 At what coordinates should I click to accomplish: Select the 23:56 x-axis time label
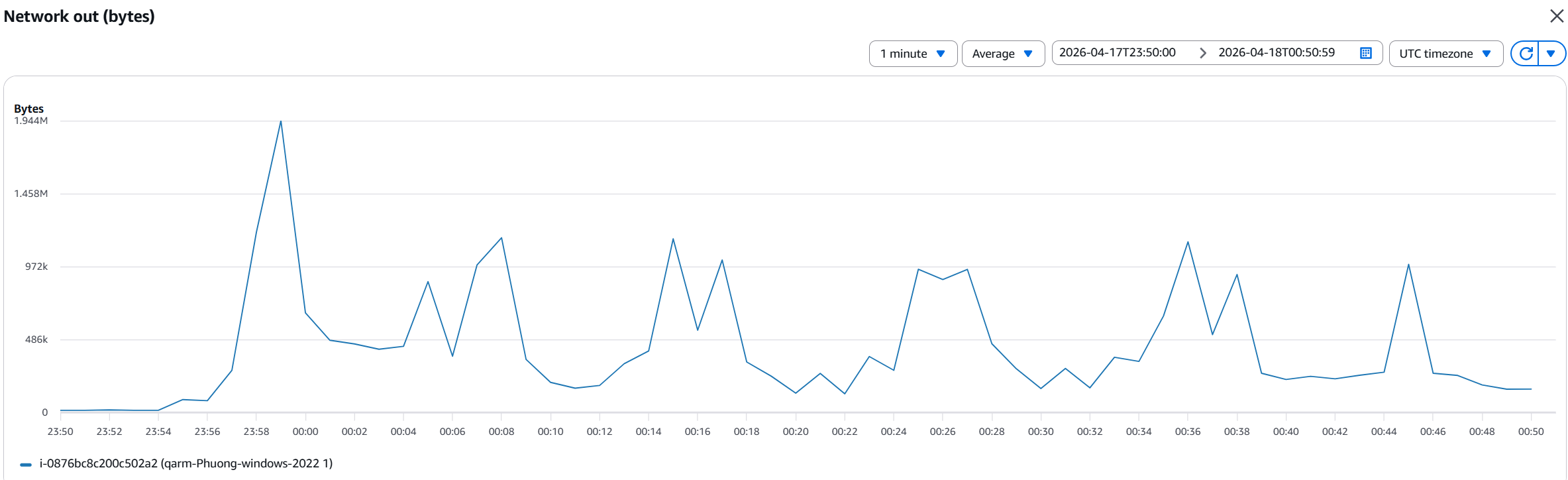[x=207, y=432]
